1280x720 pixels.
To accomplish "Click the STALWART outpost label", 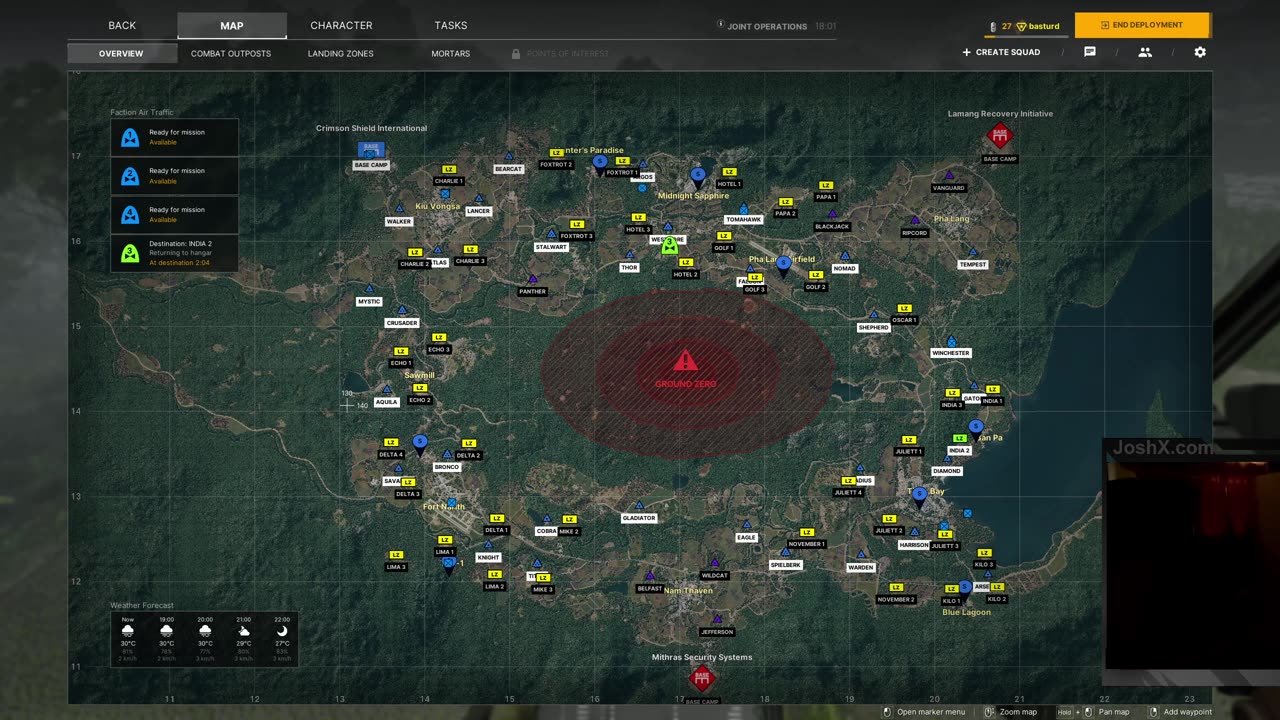I will [551, 247].
